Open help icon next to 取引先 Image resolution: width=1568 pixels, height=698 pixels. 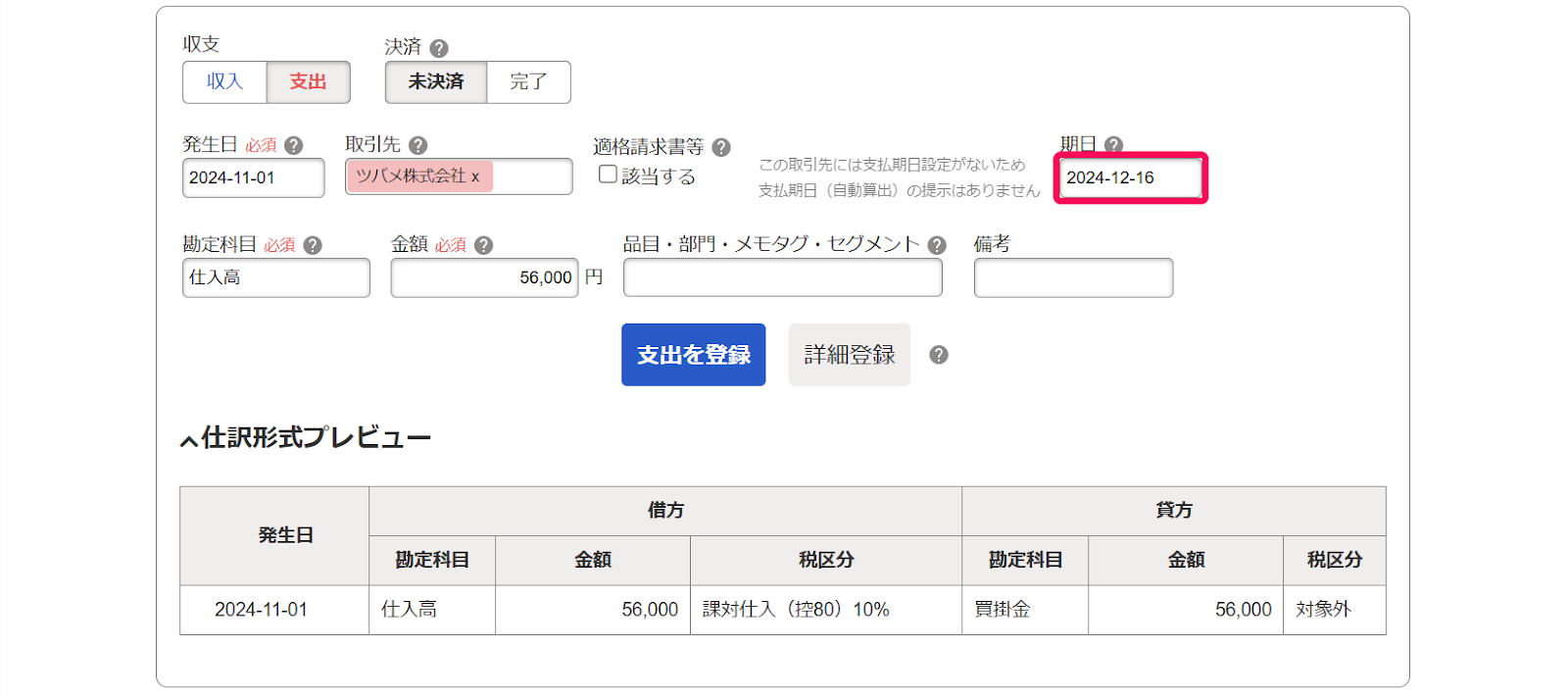pos(417,146)
